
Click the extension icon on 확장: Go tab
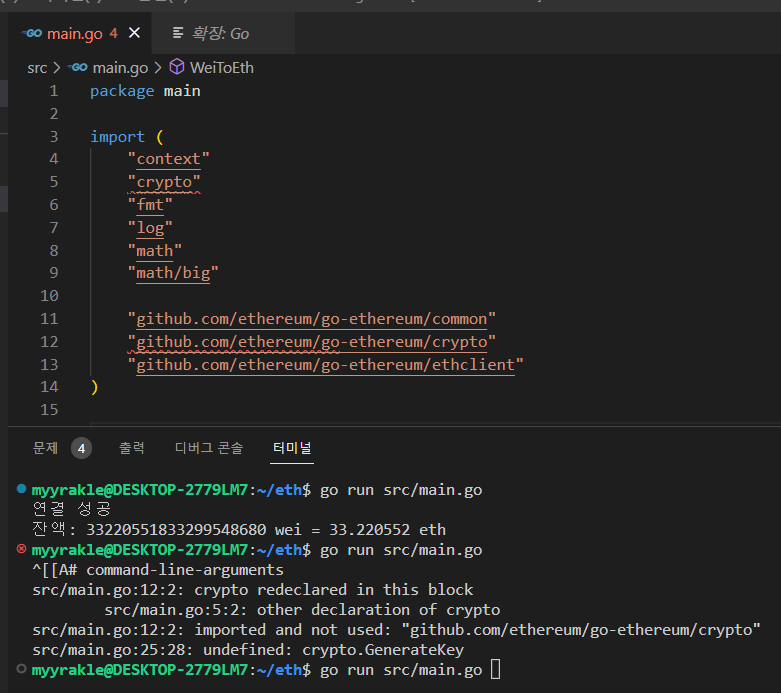coord(178,33)
